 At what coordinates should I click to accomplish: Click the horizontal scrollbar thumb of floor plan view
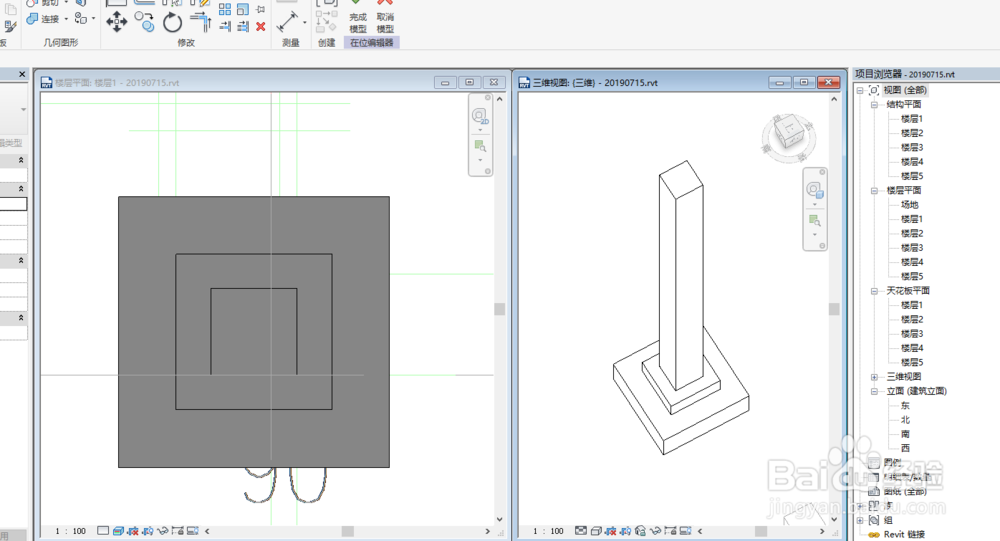348,531
